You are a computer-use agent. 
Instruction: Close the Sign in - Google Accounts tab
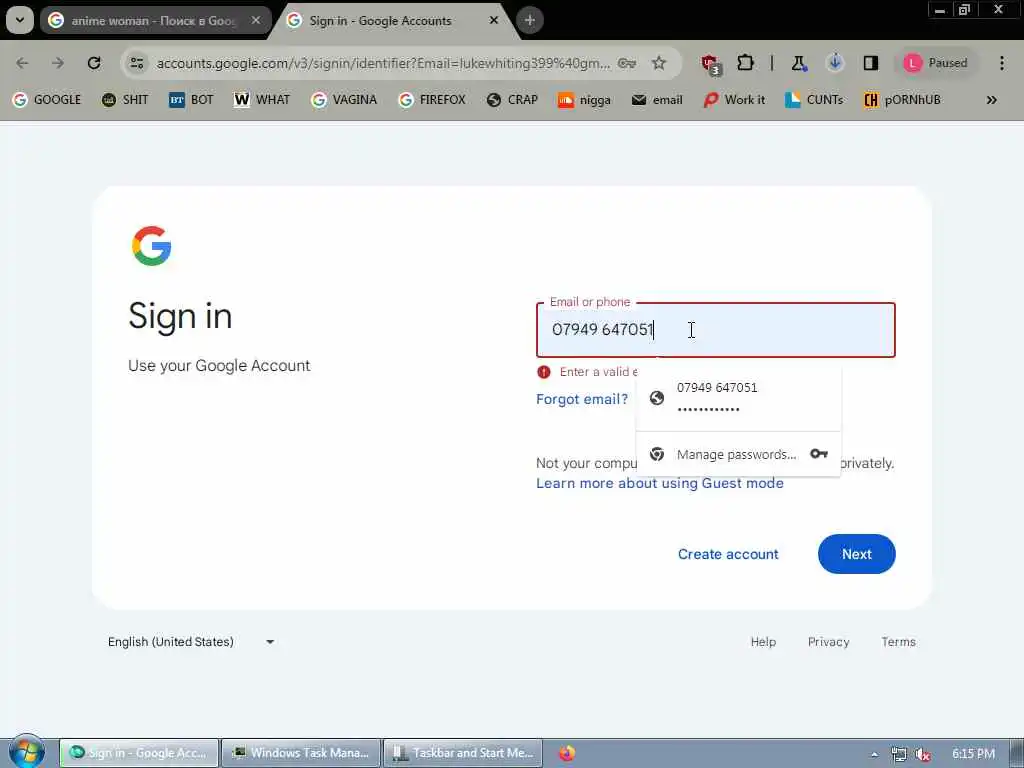coord(494,20)
